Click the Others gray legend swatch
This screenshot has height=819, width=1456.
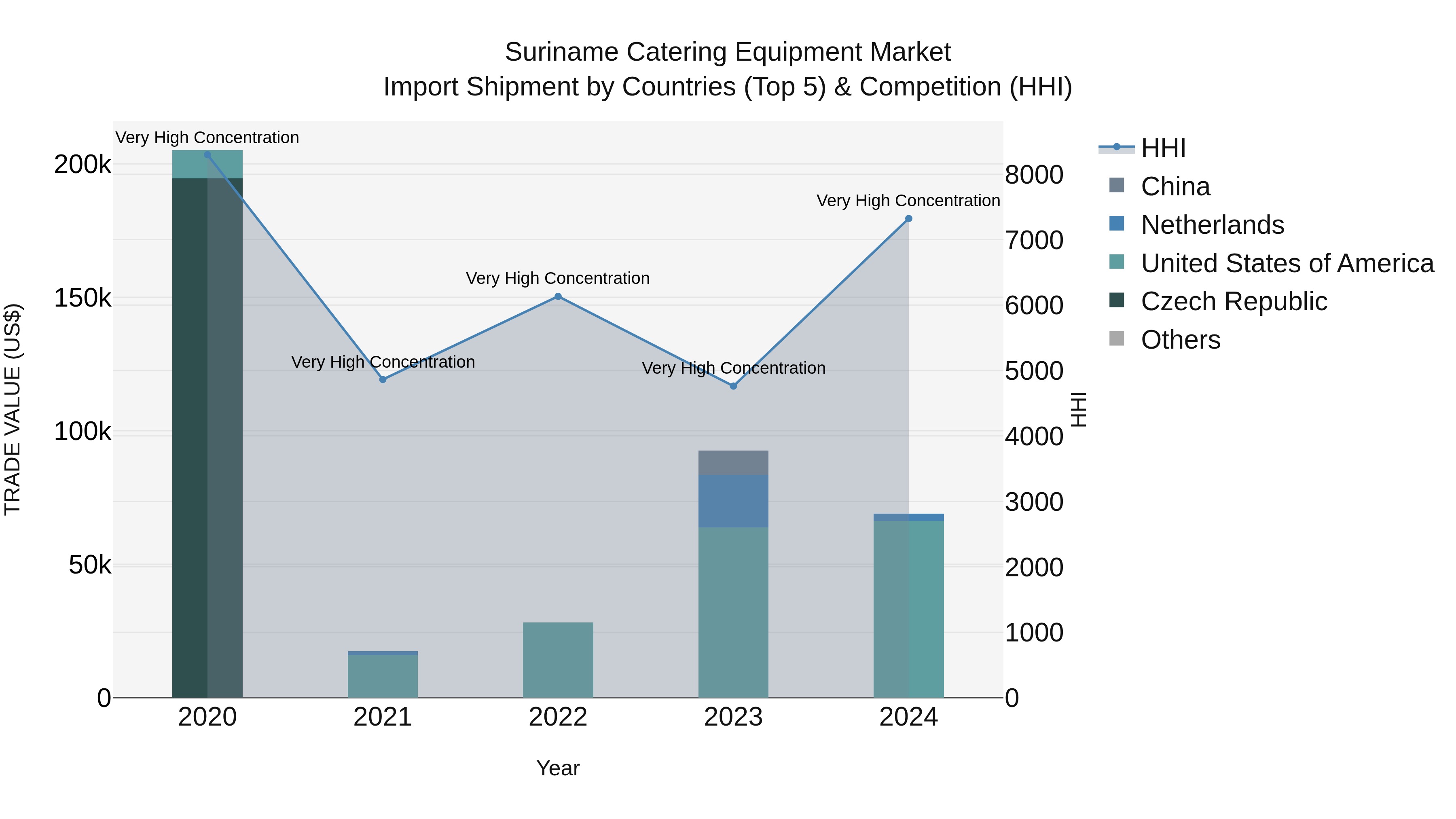1117,338
